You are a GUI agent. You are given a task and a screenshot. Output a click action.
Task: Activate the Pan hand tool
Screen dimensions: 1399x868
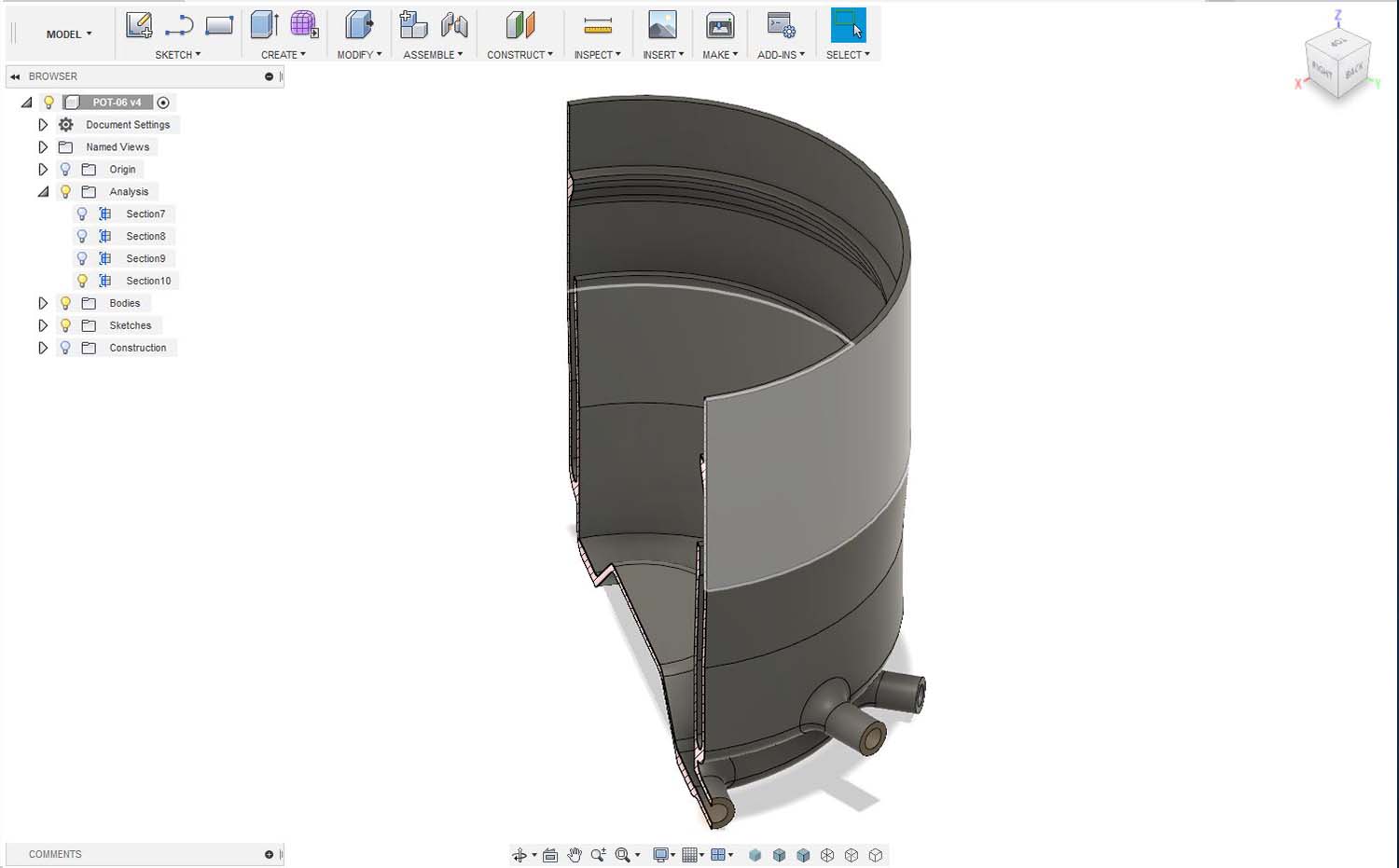point(575,855)
